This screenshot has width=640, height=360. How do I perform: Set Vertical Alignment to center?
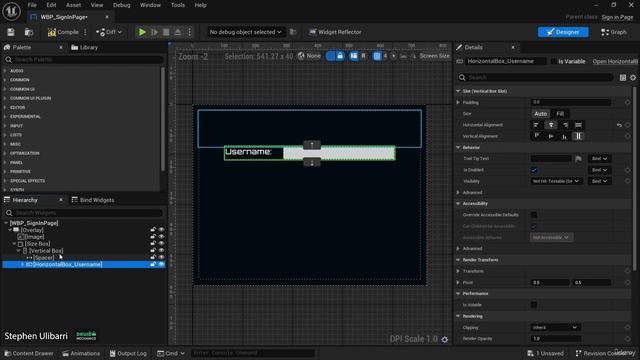551,136
